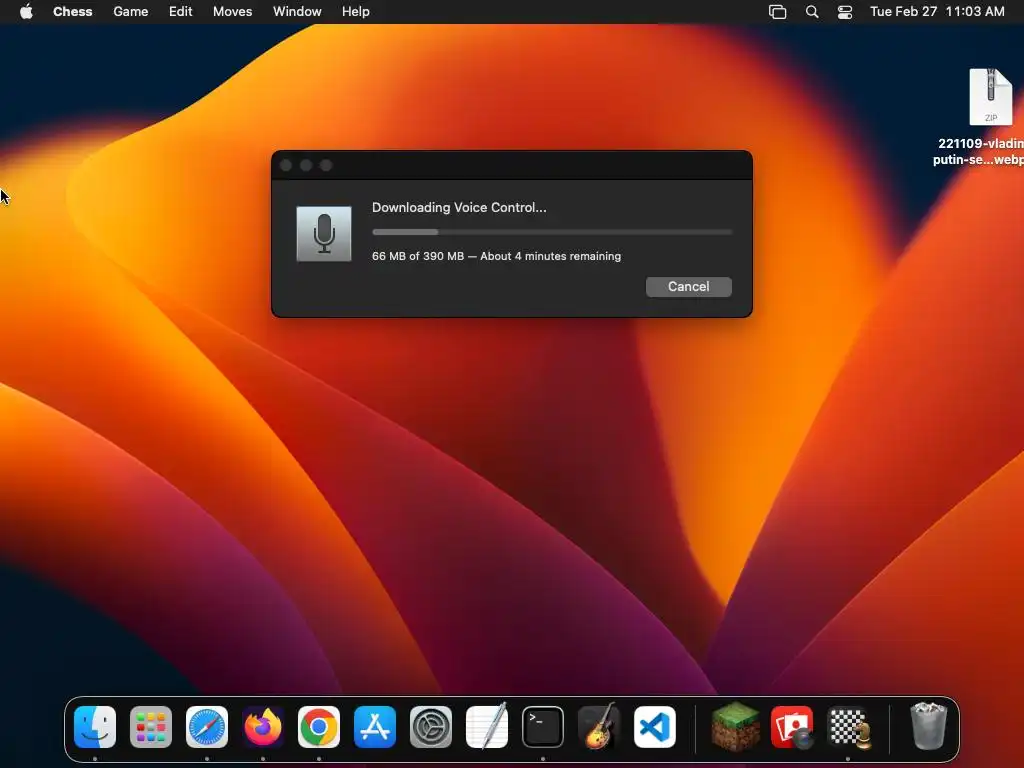Open Stage Manager from menu bar
The height and width of the screenshot is (768, 1024).
pos(777,12)
